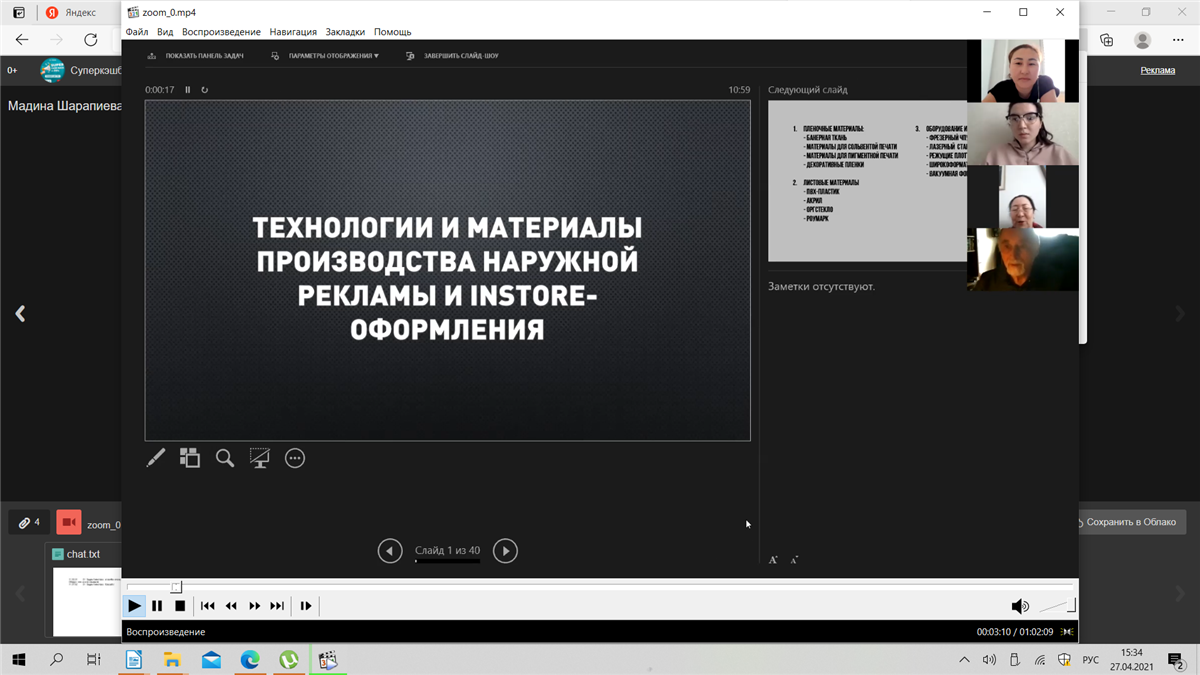Switch the РУС keyboard language indicator
The width and height of the screenshot is (1200, 675).
coord(1091,660)
